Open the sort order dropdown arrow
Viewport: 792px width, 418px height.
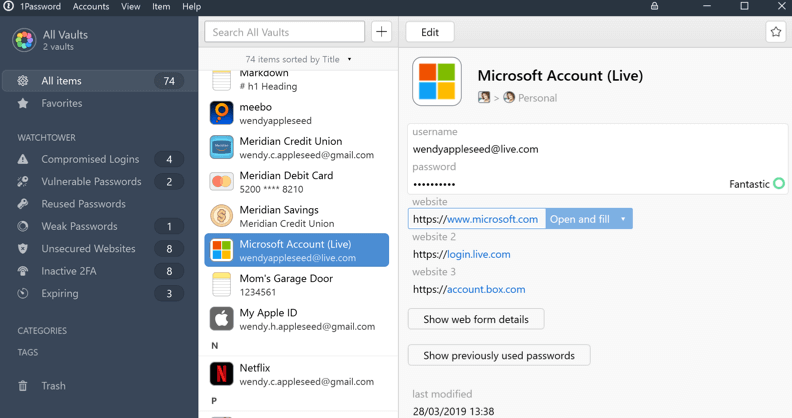click(349, 60)
